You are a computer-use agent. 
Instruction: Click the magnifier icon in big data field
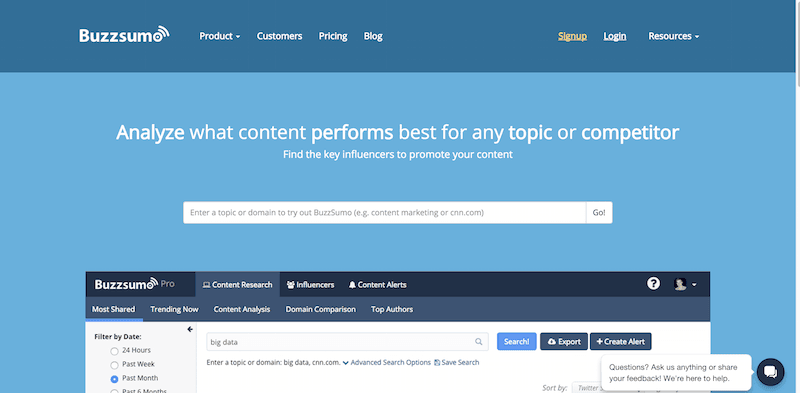(479, 341)
